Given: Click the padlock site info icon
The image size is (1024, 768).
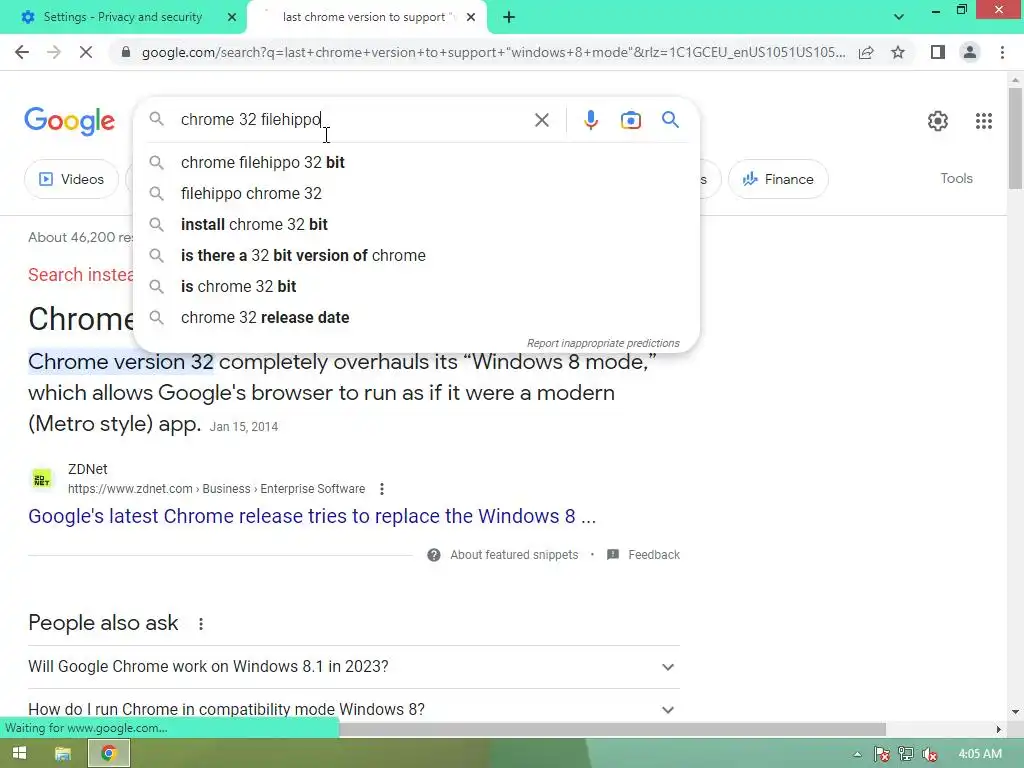Looking at the screenshot, I should point(126,52).
